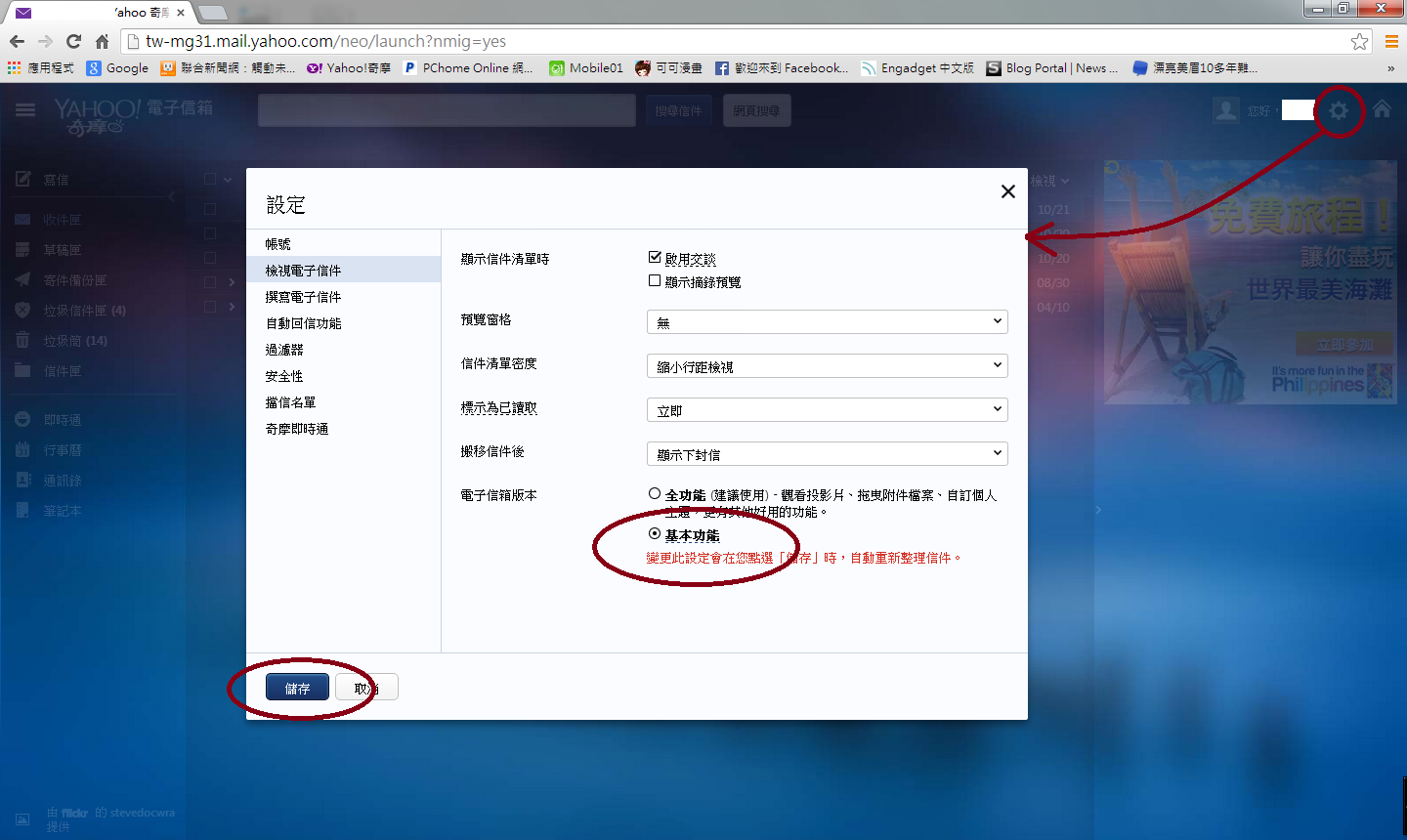The width and height of the screenshot is (1407, 840).
Task: Expand the 標示為已讀取 dropdown
Action: click(827, 409)
